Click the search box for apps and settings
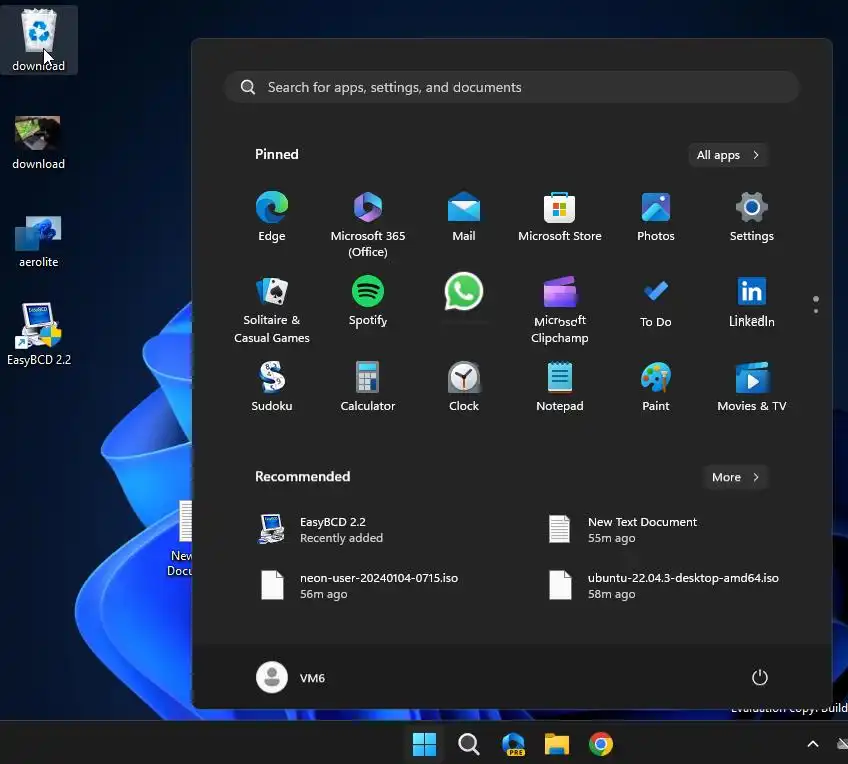This screenshot has width=848, height=764. click(512, 87)
